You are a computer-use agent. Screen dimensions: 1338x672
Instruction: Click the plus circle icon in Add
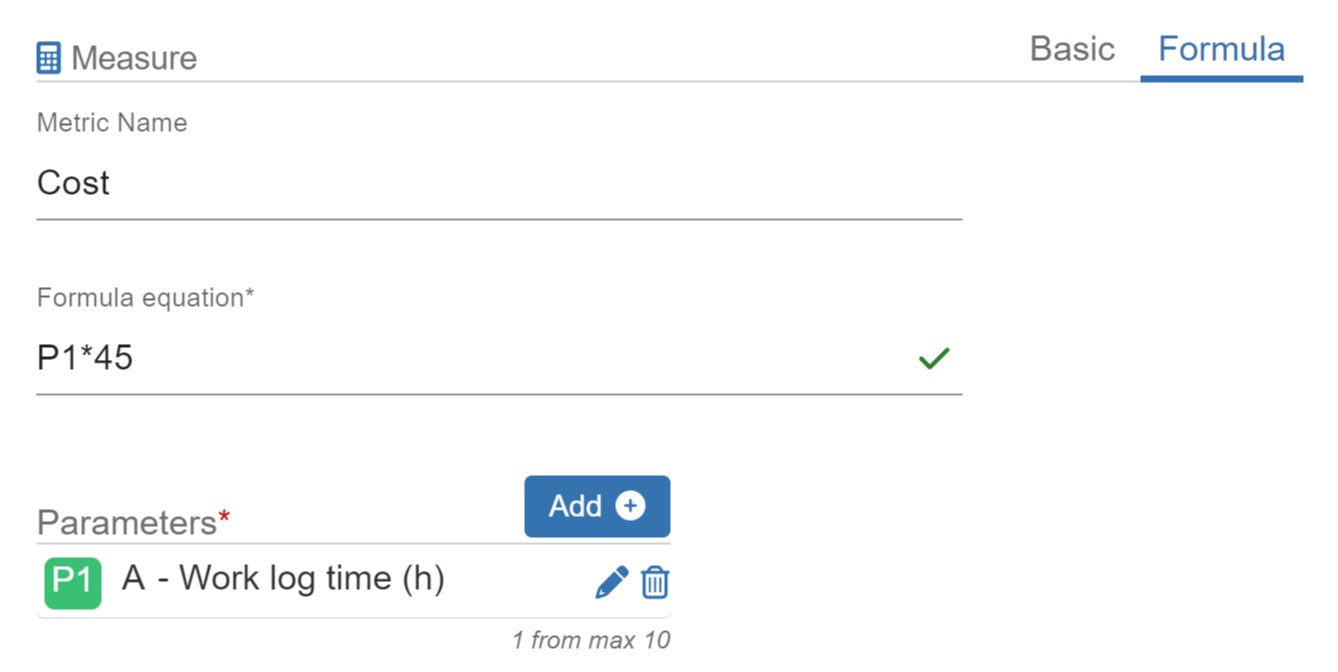[630, 506]
